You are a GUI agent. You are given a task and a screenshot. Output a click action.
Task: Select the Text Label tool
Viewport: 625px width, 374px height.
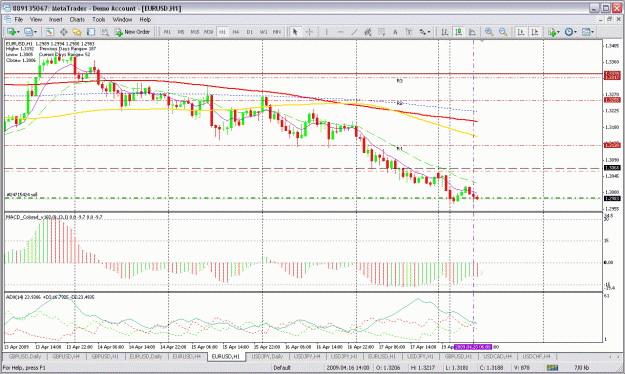click(x=409, y=32)
